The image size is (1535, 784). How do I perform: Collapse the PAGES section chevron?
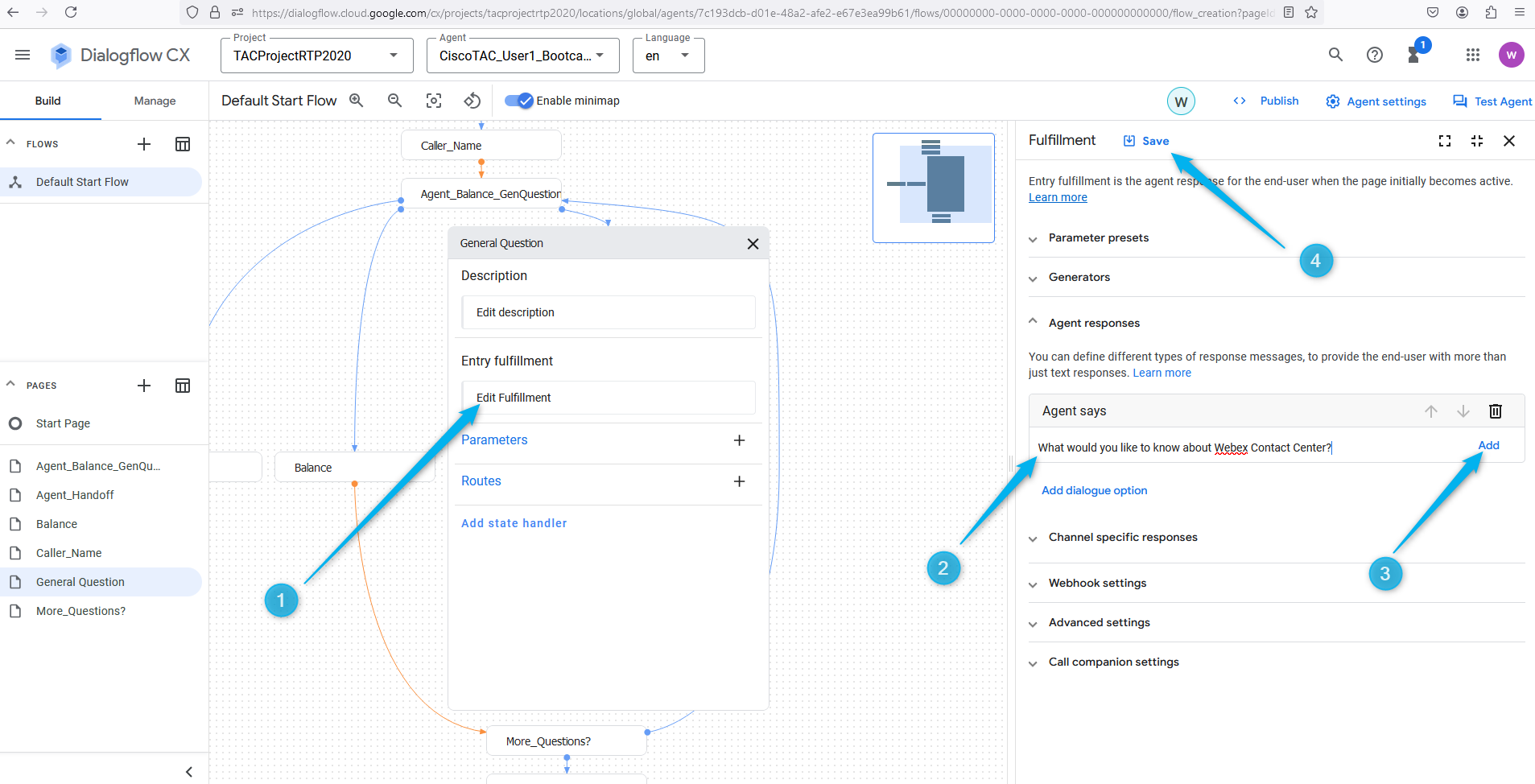[11, 384]
